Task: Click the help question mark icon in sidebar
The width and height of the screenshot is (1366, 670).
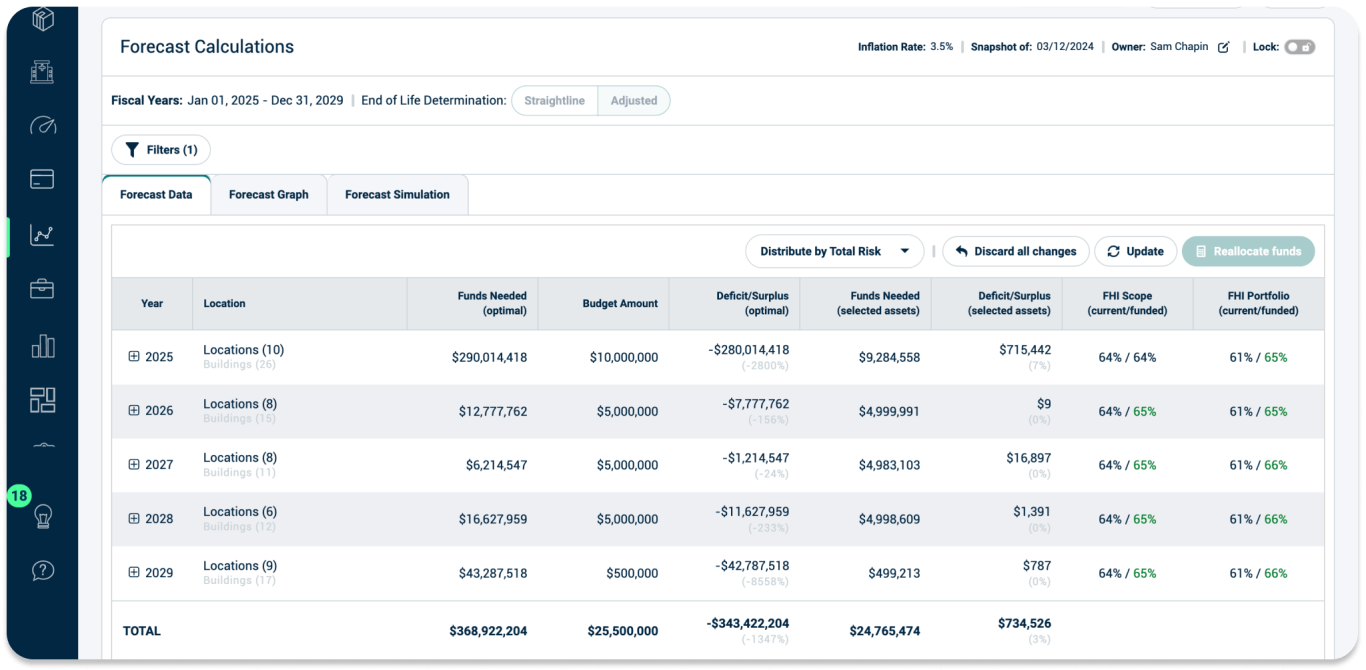Action: [41, 571]
